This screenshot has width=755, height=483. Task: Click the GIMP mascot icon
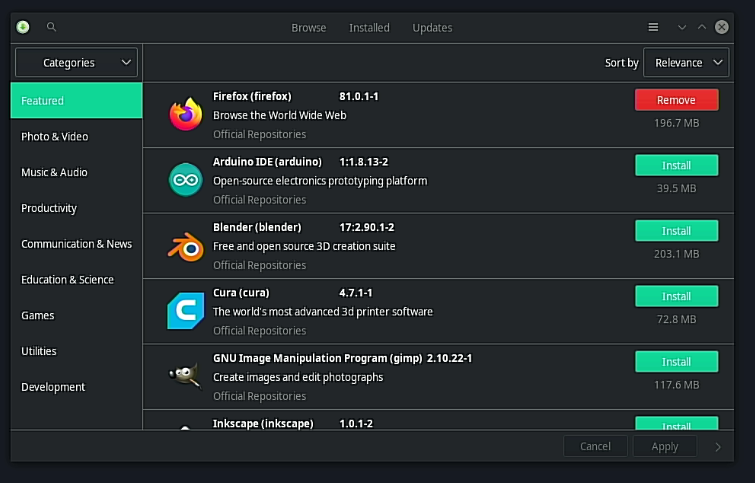(x=185, y=376)
